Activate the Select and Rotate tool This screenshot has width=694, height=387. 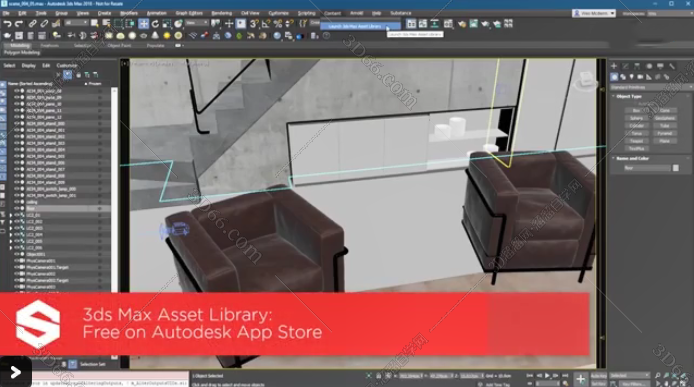tap(155, 23)
